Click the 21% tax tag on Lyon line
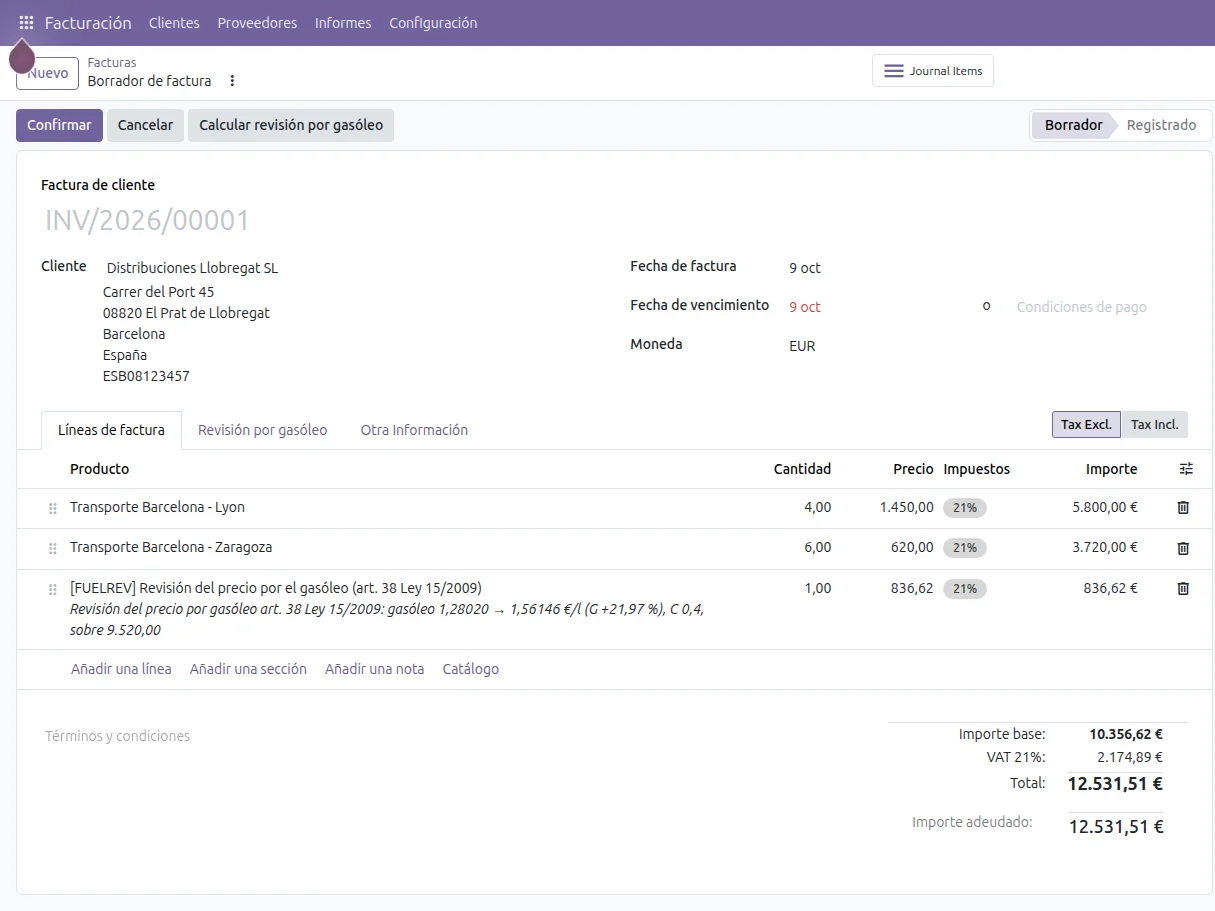Viewport: 1215px width, 911px height. pos(964,508)
